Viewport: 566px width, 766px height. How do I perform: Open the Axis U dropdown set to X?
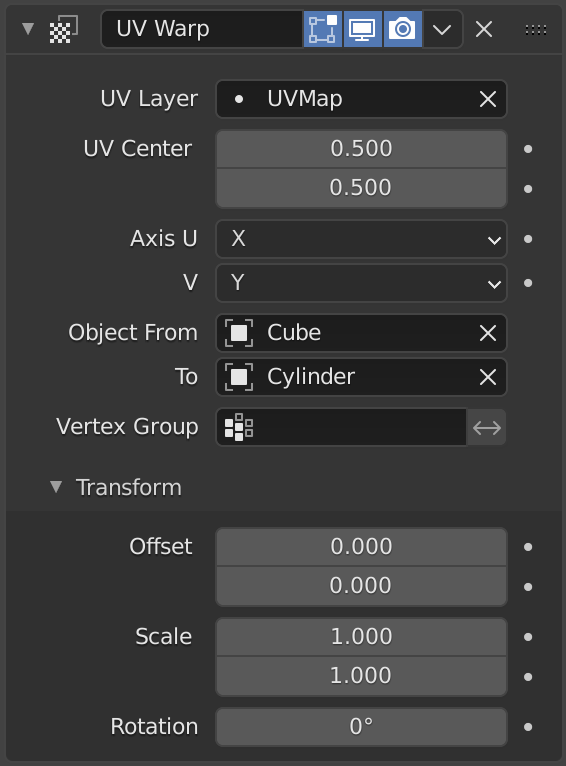pos(361,239)
